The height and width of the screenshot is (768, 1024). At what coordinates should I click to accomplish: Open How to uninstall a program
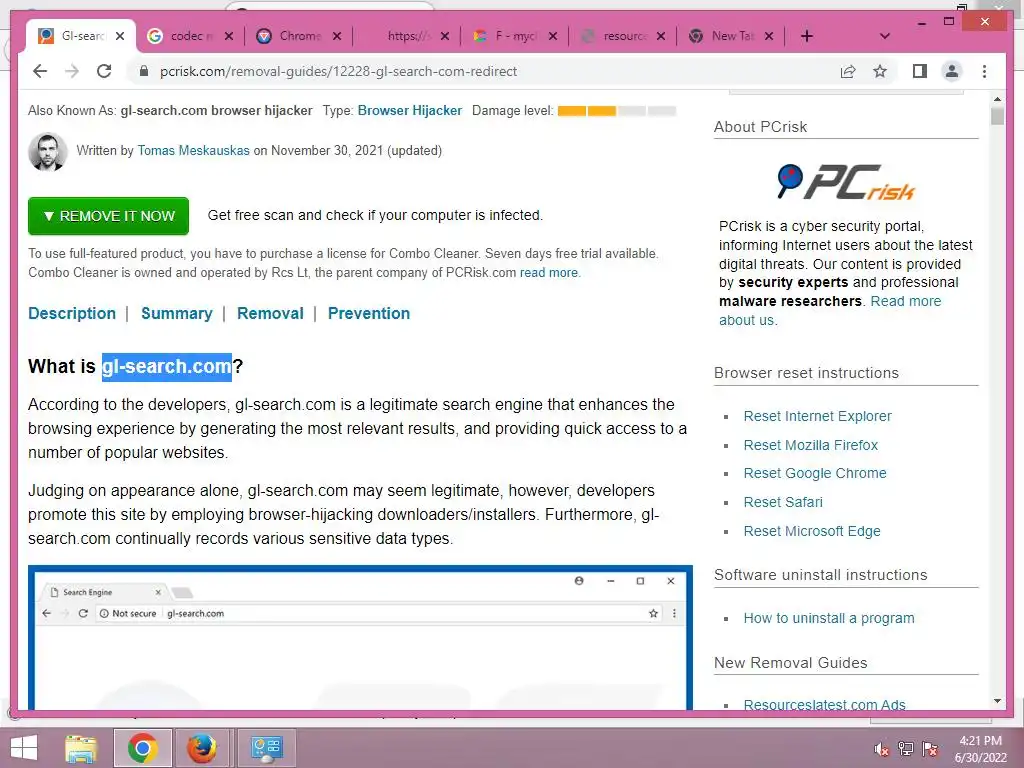point(829,618)
